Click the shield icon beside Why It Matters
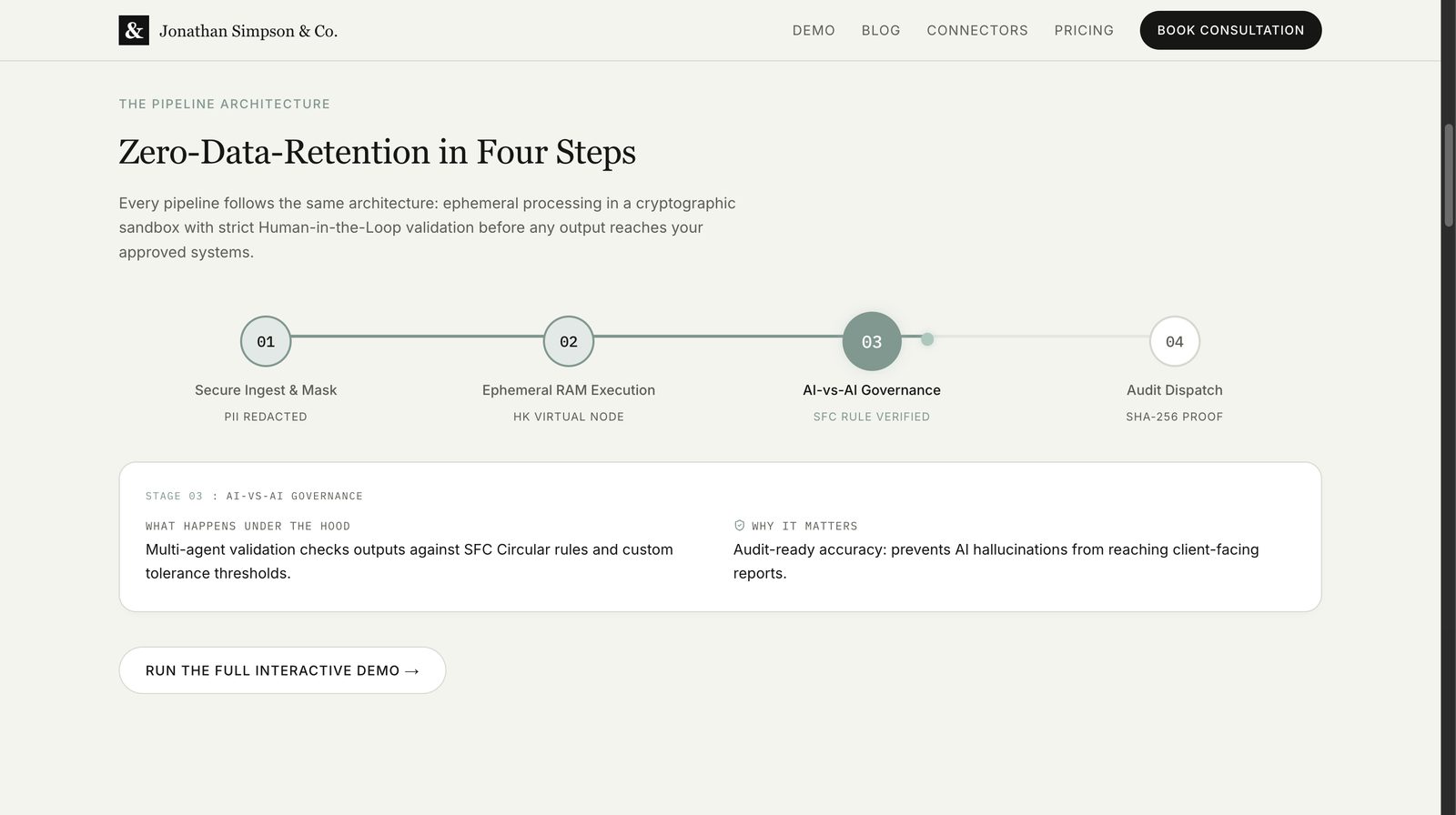 pos(739,526)
